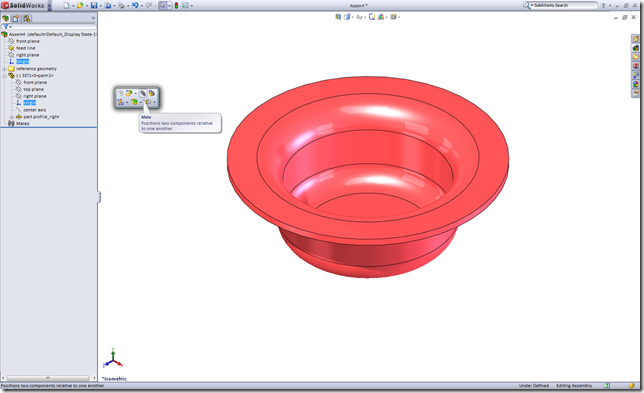
Task: Click the View Orientation cube icon
Action: 347,17
